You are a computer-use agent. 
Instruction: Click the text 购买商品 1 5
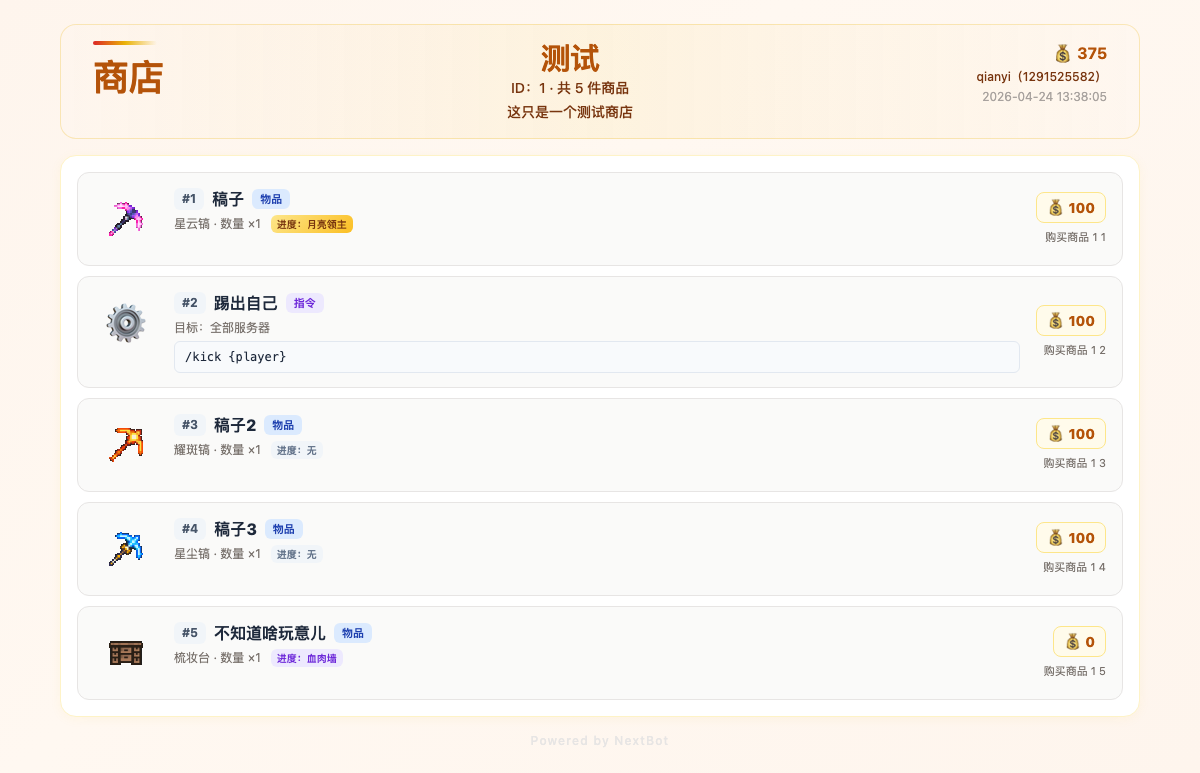(1075, 671)
